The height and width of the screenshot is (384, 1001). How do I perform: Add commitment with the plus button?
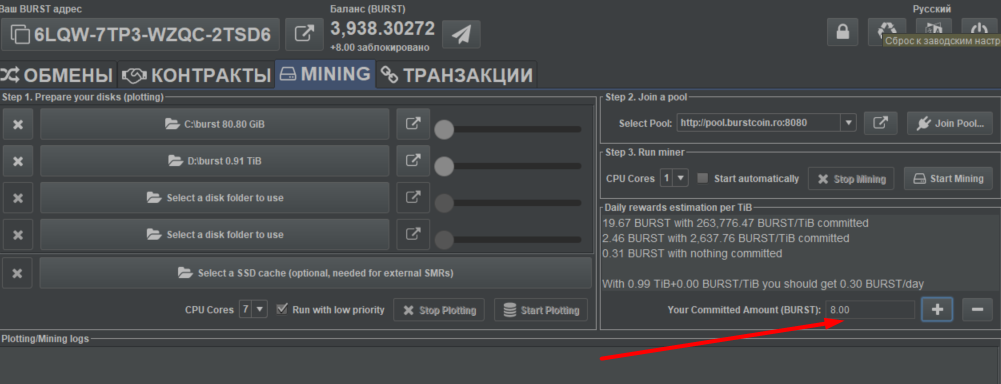tap(937, 309)
